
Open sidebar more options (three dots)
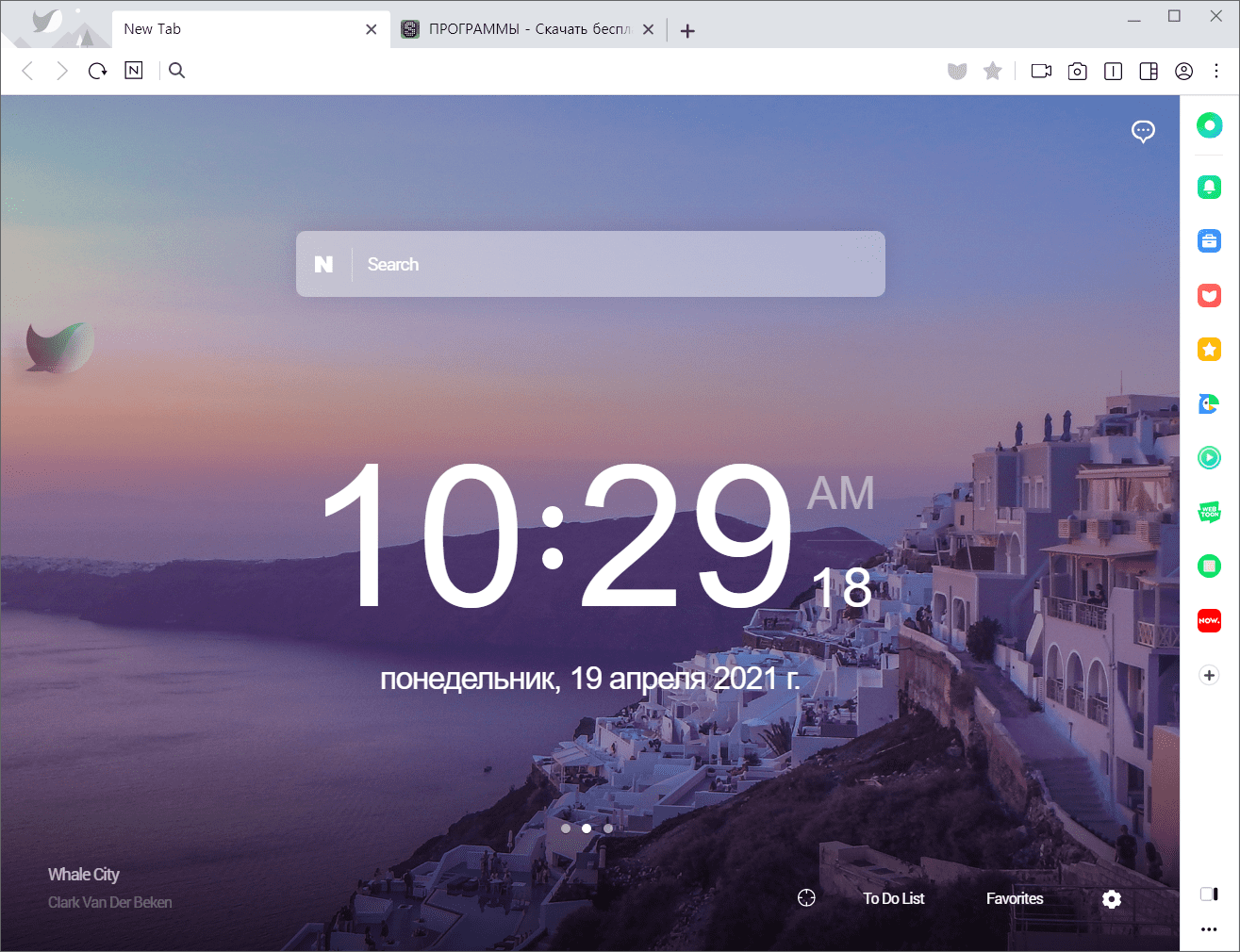click(1209, 929)
